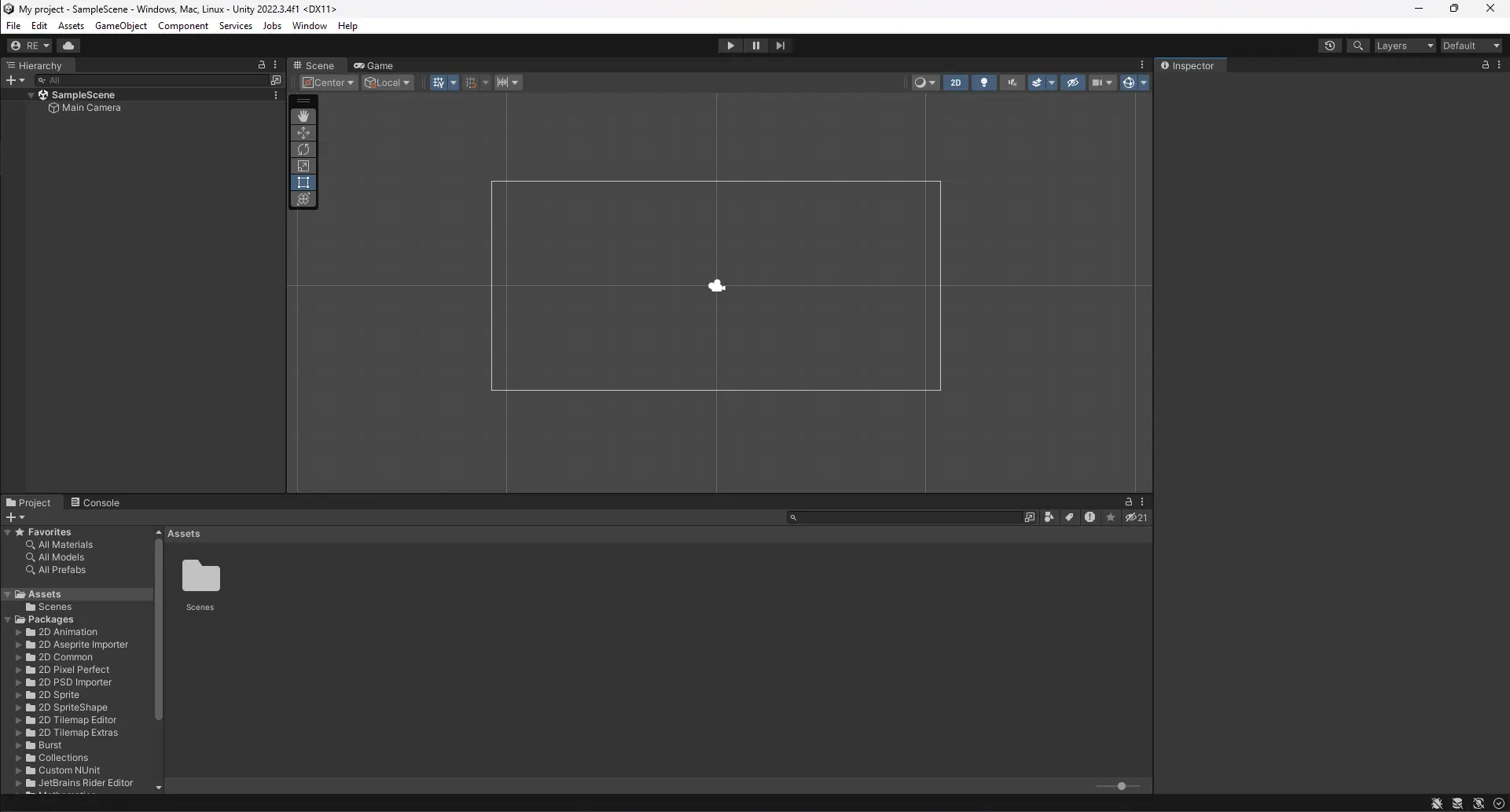Toggle hidden objects scene visibility
Image resolution: width=1510 pixels, height=812 pixels.
click(1073, 83)
